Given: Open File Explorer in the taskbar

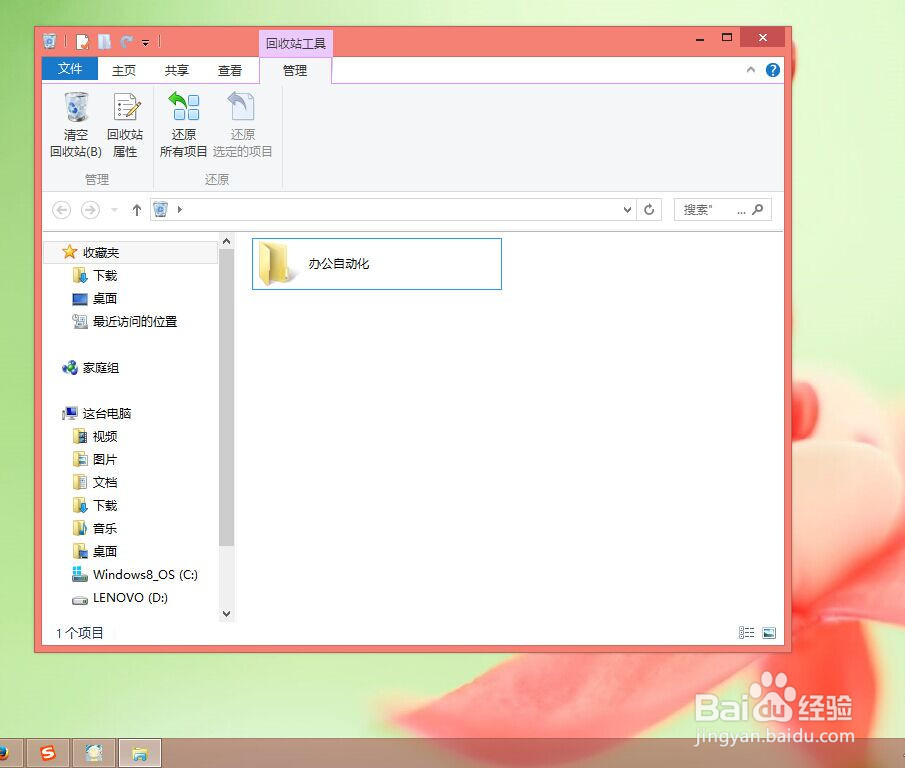Looking at the screenshot, I should coord(140,752).
